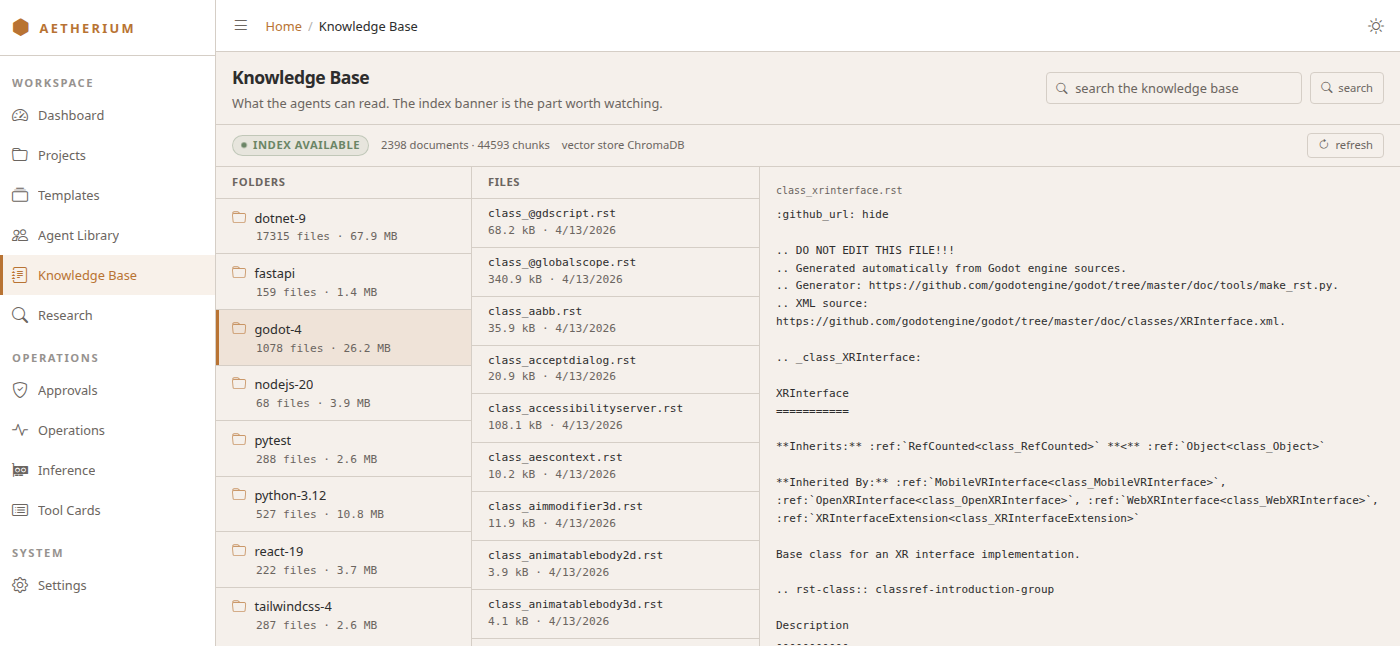Open the Tool Cards page link

coord(107,510)
